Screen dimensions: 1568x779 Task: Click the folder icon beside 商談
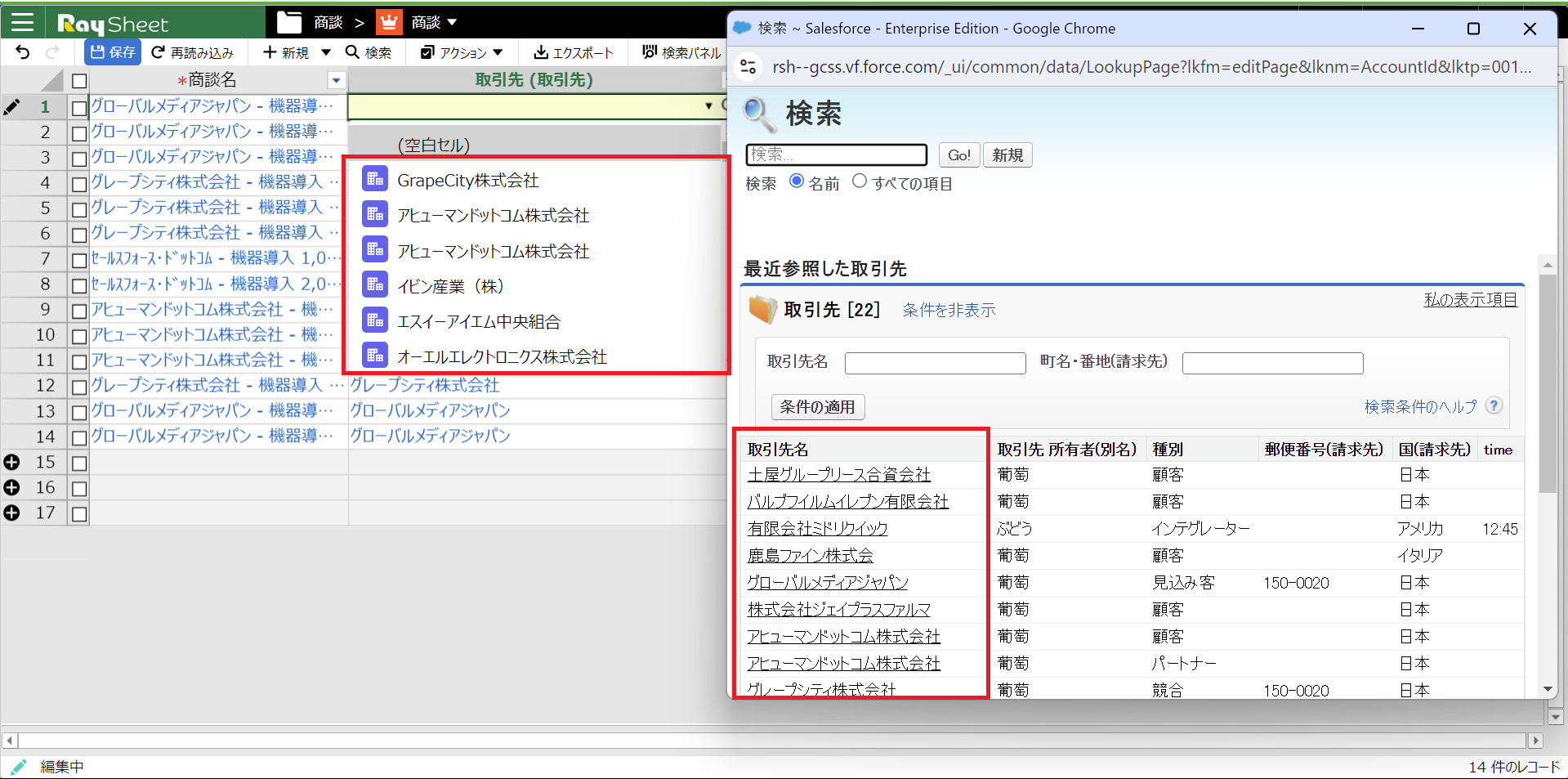289,22
